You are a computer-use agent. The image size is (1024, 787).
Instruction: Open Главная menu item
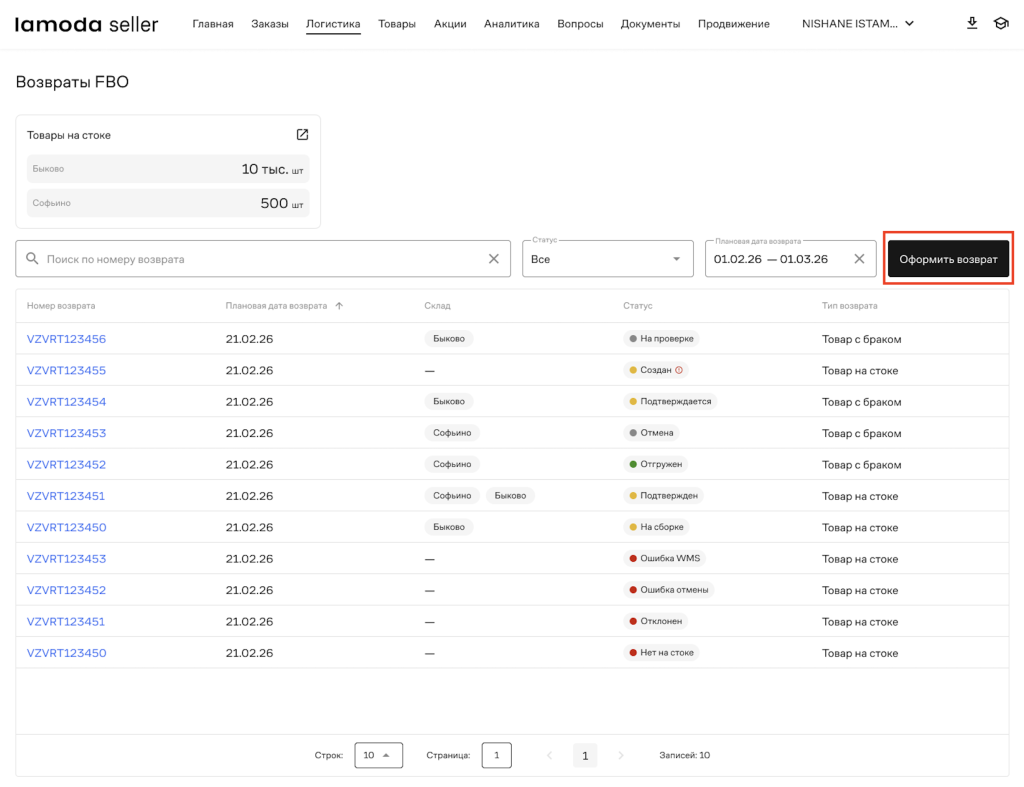tap(213, 24)
